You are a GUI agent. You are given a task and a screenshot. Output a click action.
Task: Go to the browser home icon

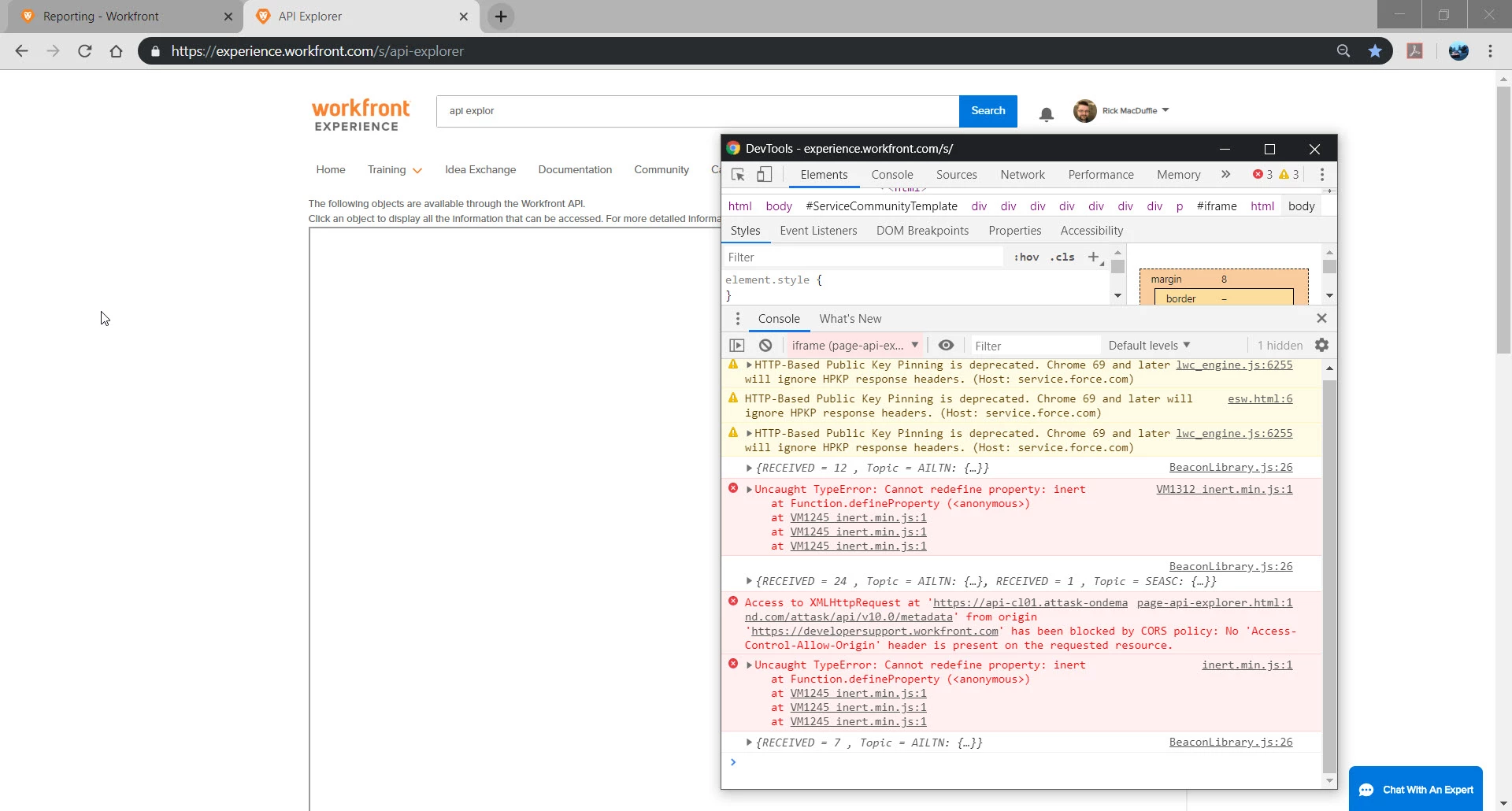click(116, 51)
